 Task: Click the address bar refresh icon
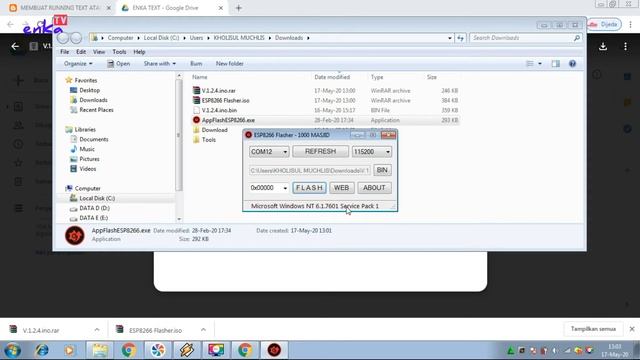click(460, 38)
